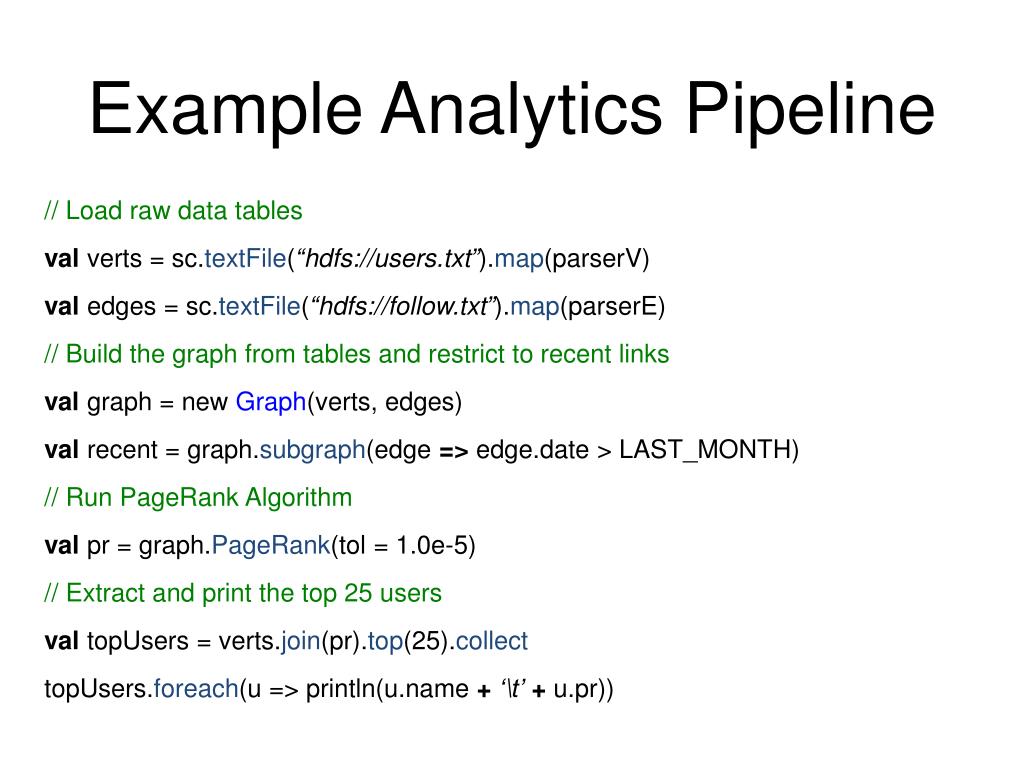Click the Extract and print comment line

pyautogui.click(x=243, y=593)
